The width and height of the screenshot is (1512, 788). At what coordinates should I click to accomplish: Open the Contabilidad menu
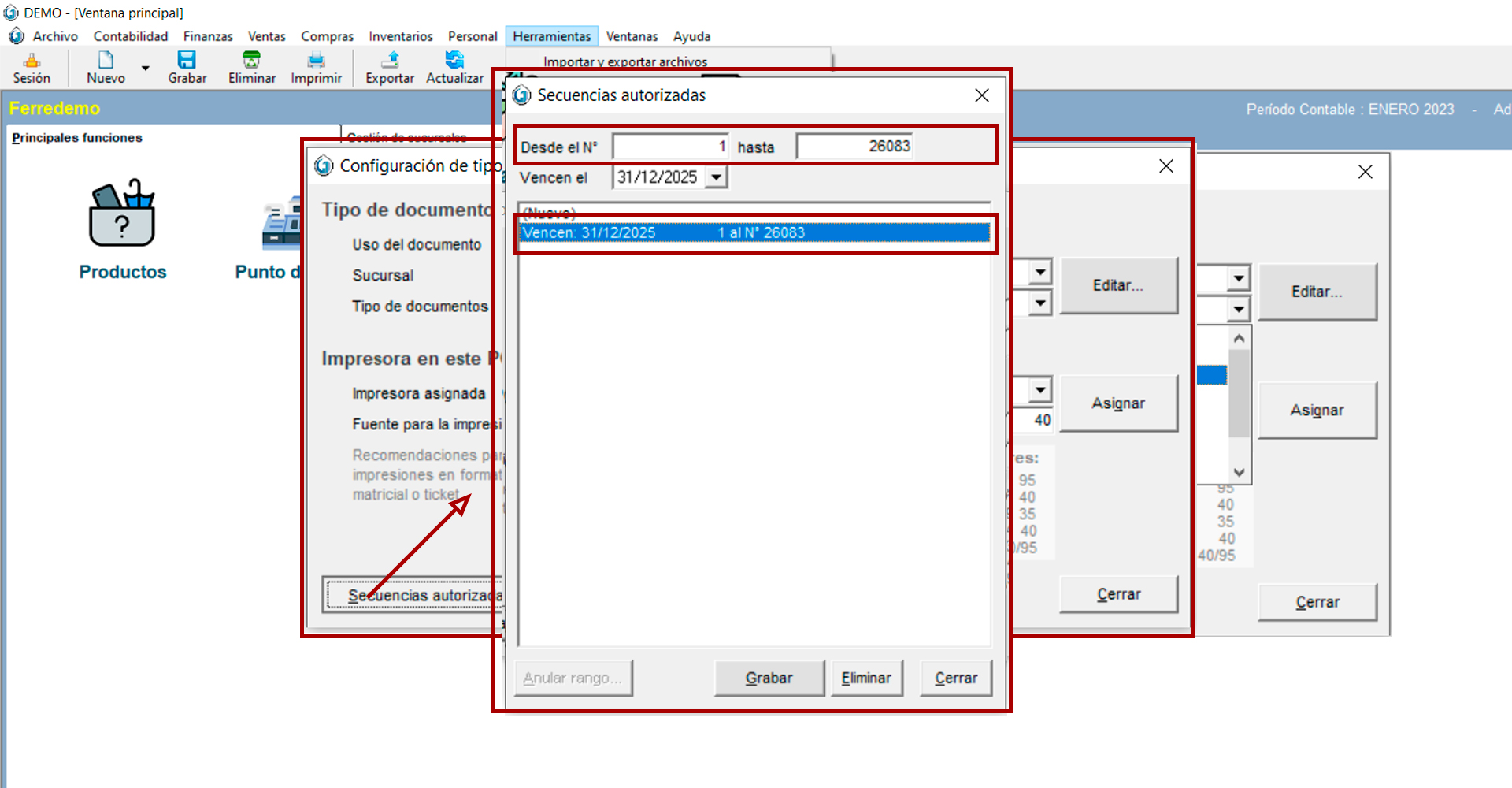(131, 36)
